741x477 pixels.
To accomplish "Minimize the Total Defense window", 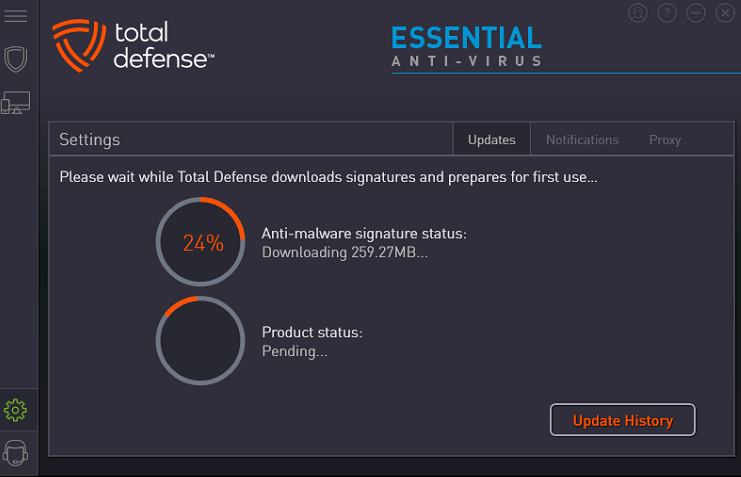I will click(696, 13).
